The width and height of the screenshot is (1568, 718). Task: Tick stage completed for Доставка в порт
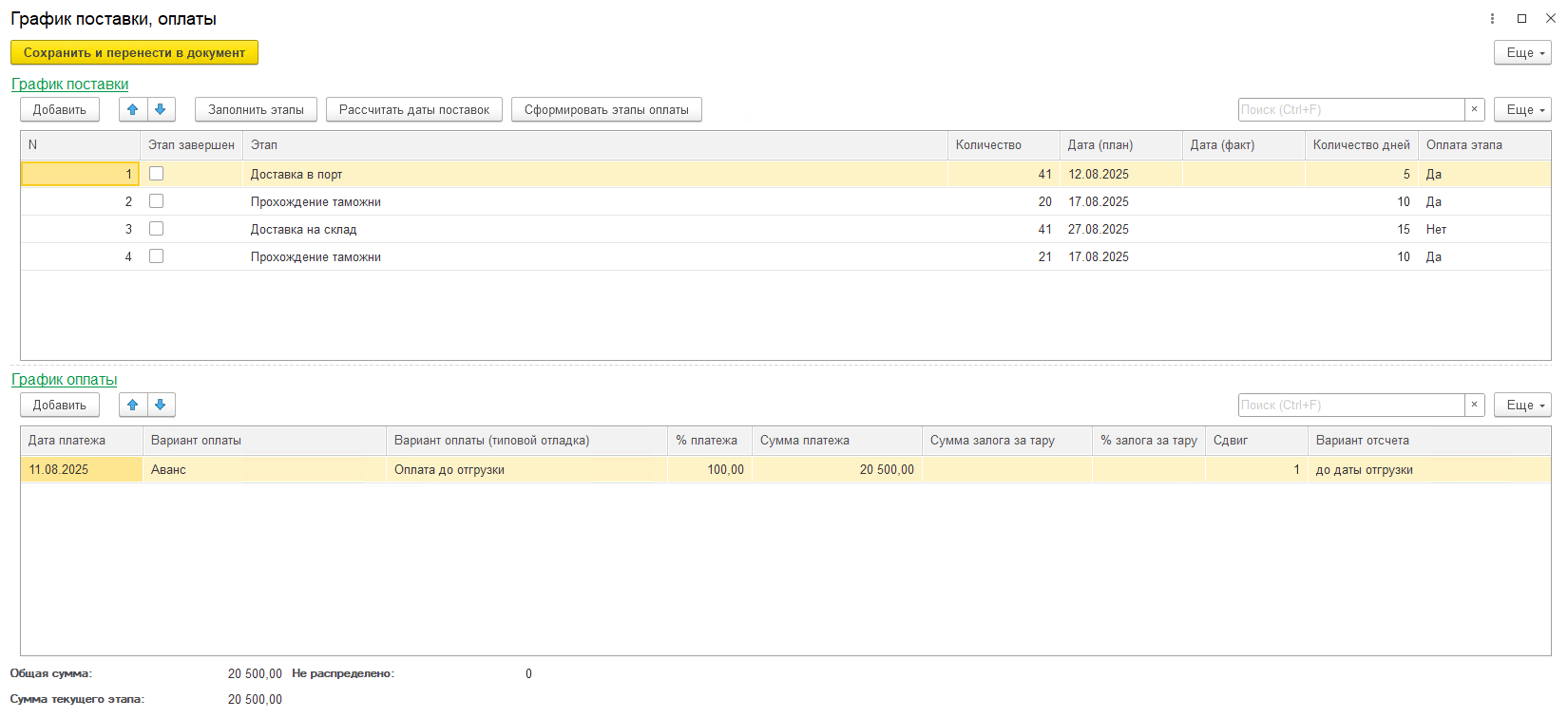coord(157,174)
